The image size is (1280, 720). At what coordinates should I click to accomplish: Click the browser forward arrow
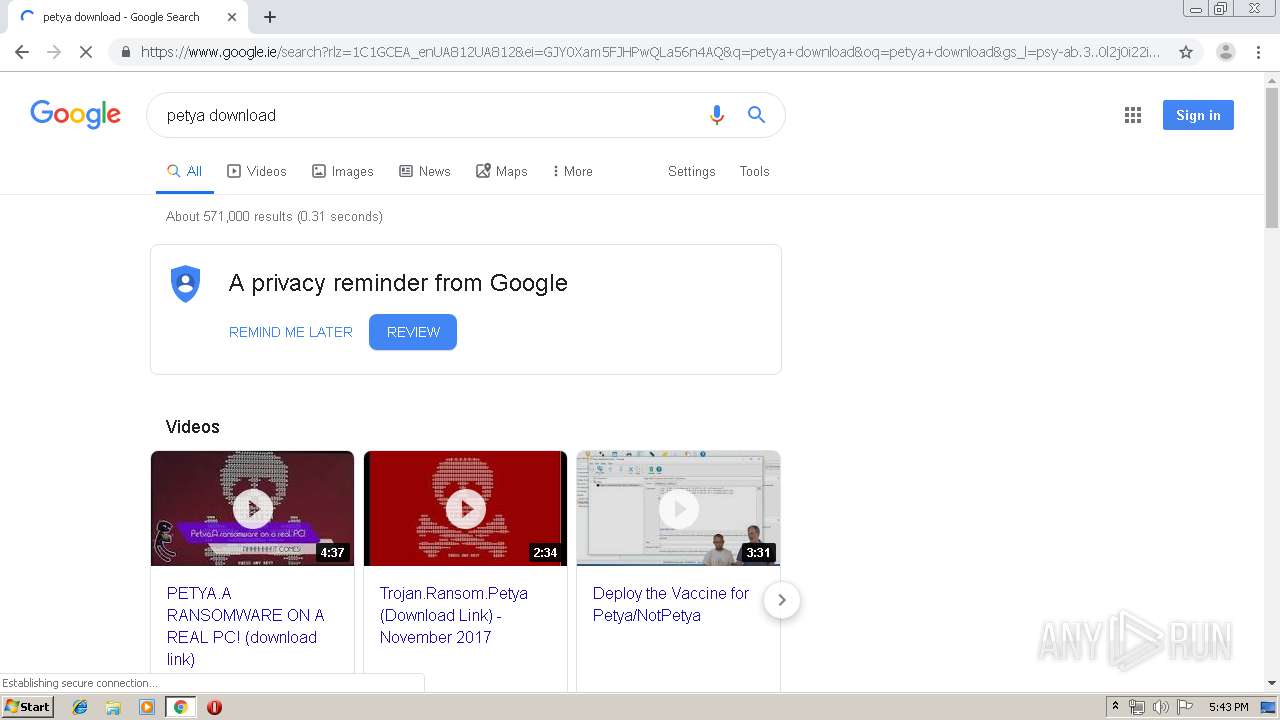point(54,52)
